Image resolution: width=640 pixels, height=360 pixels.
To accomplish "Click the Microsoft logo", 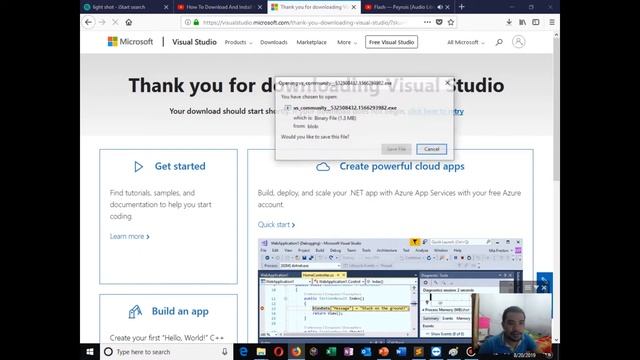I will pos(130,42).
